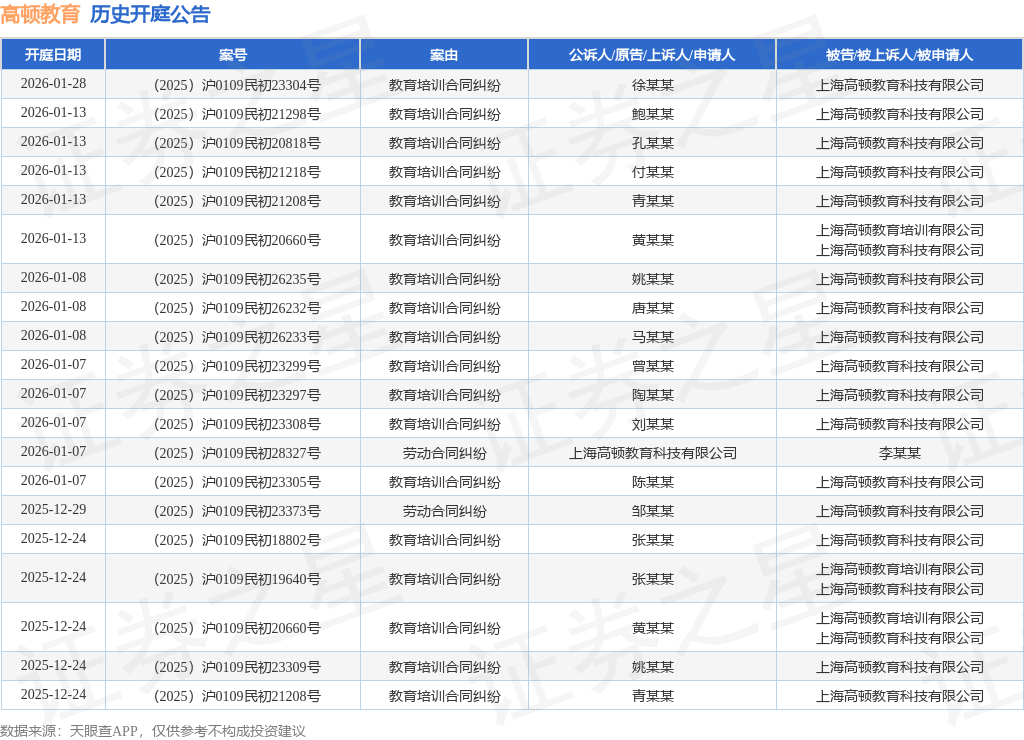The width and height of the screenshot is (1024, 740).
Task: Click 上海高顿教育培训有限公司 in 19640号 row
Action: click(899, 570)
